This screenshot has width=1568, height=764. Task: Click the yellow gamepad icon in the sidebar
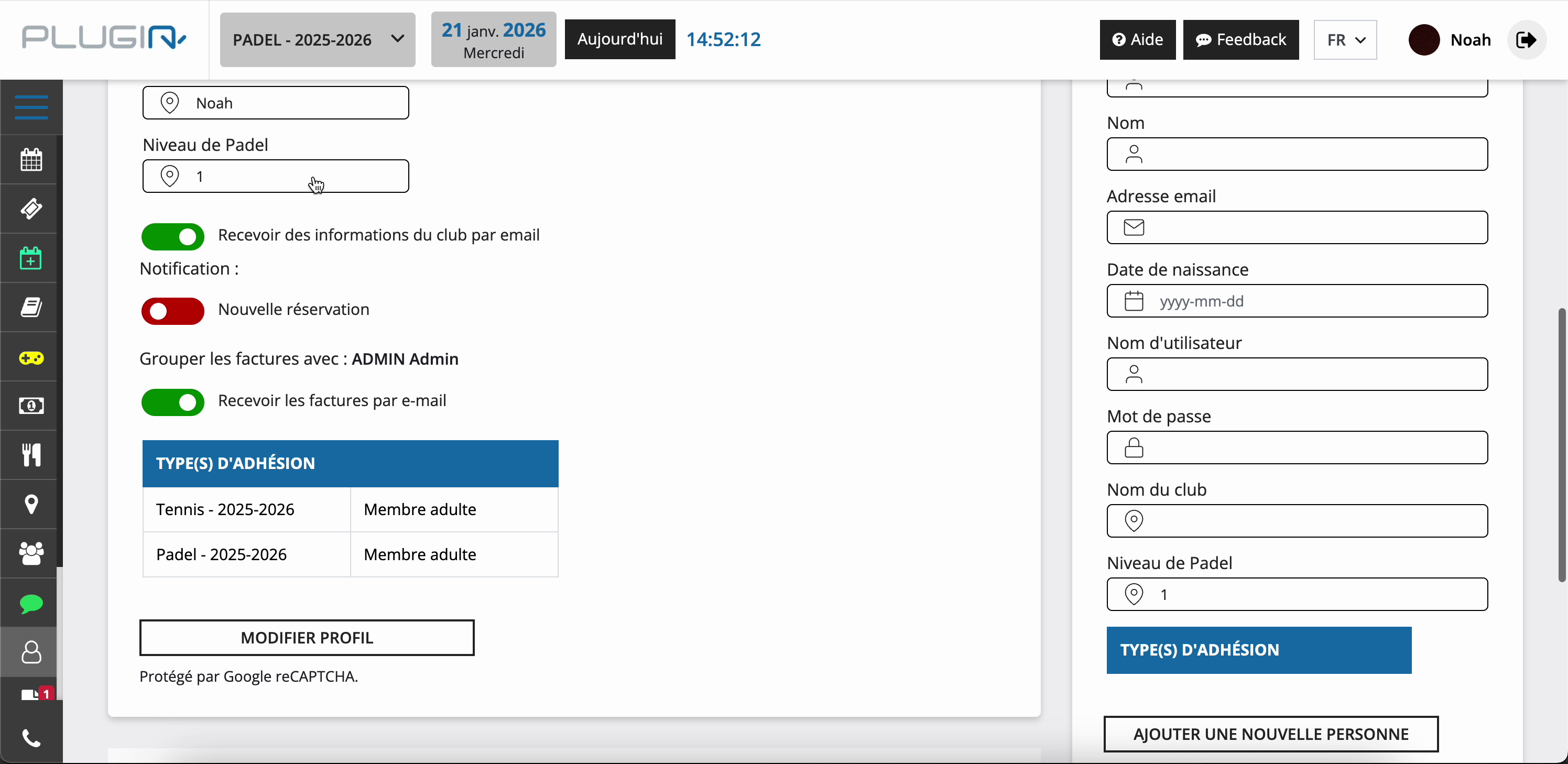(x=31, y=358)
